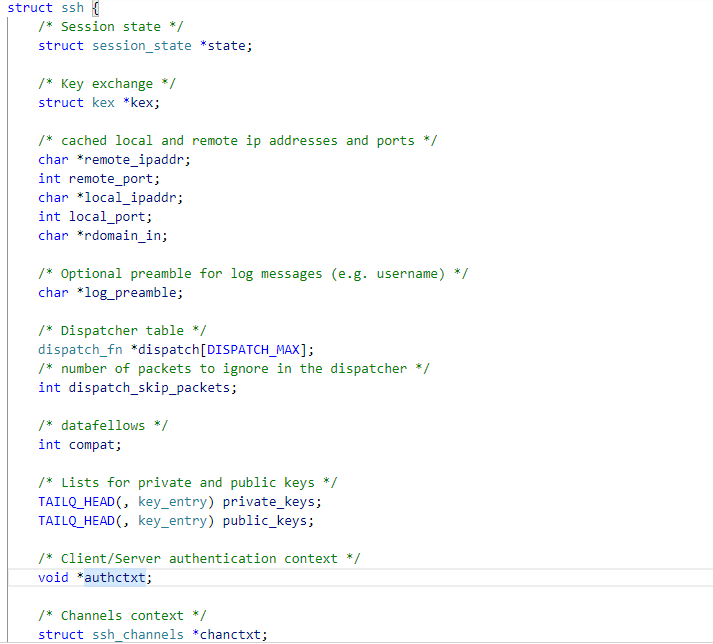The width and height of the screenshot is (713, 644).
Task: Click the remote_ipaddr field
Action: tap(133, 160)
